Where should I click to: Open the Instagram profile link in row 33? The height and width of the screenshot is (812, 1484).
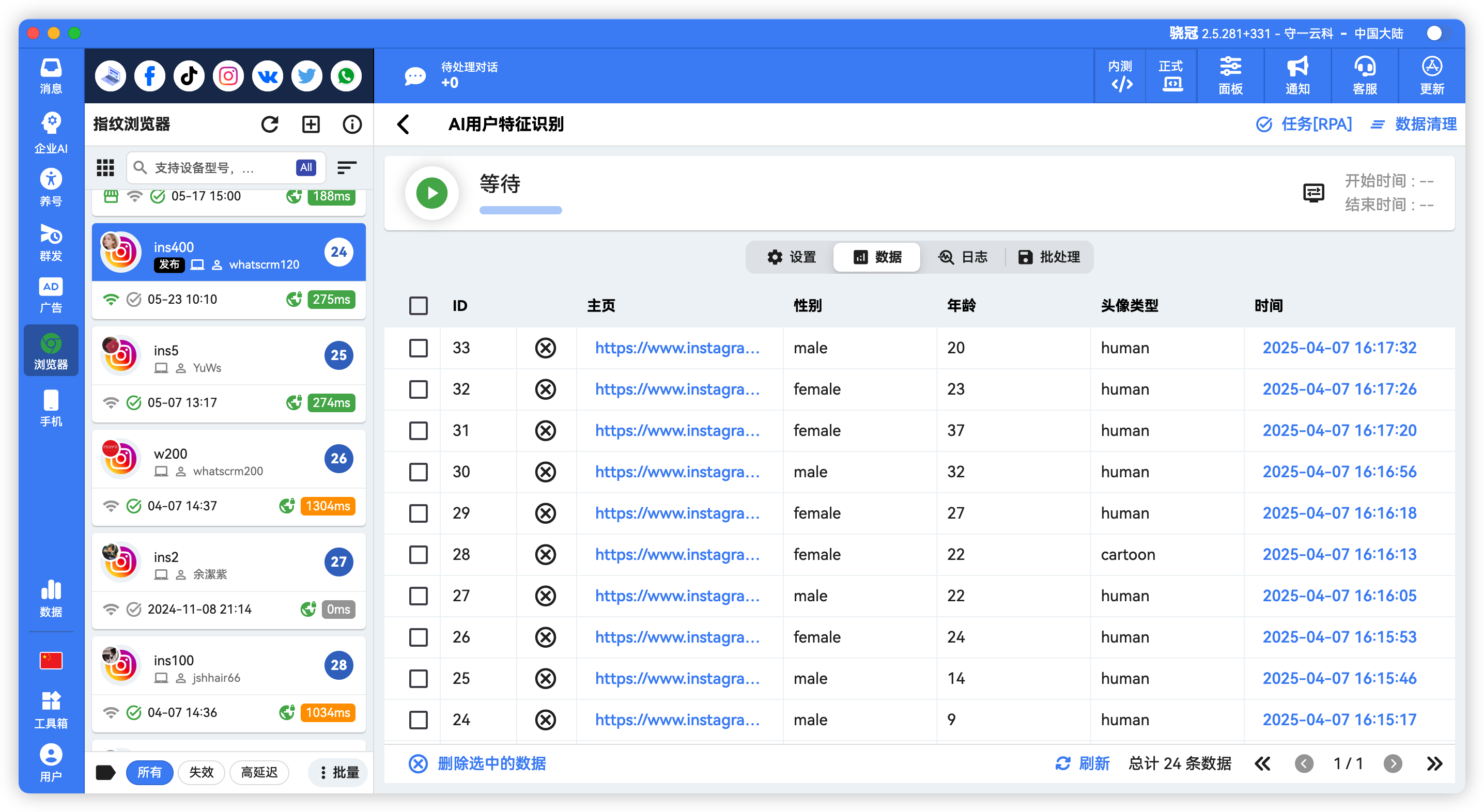(677, 348)
